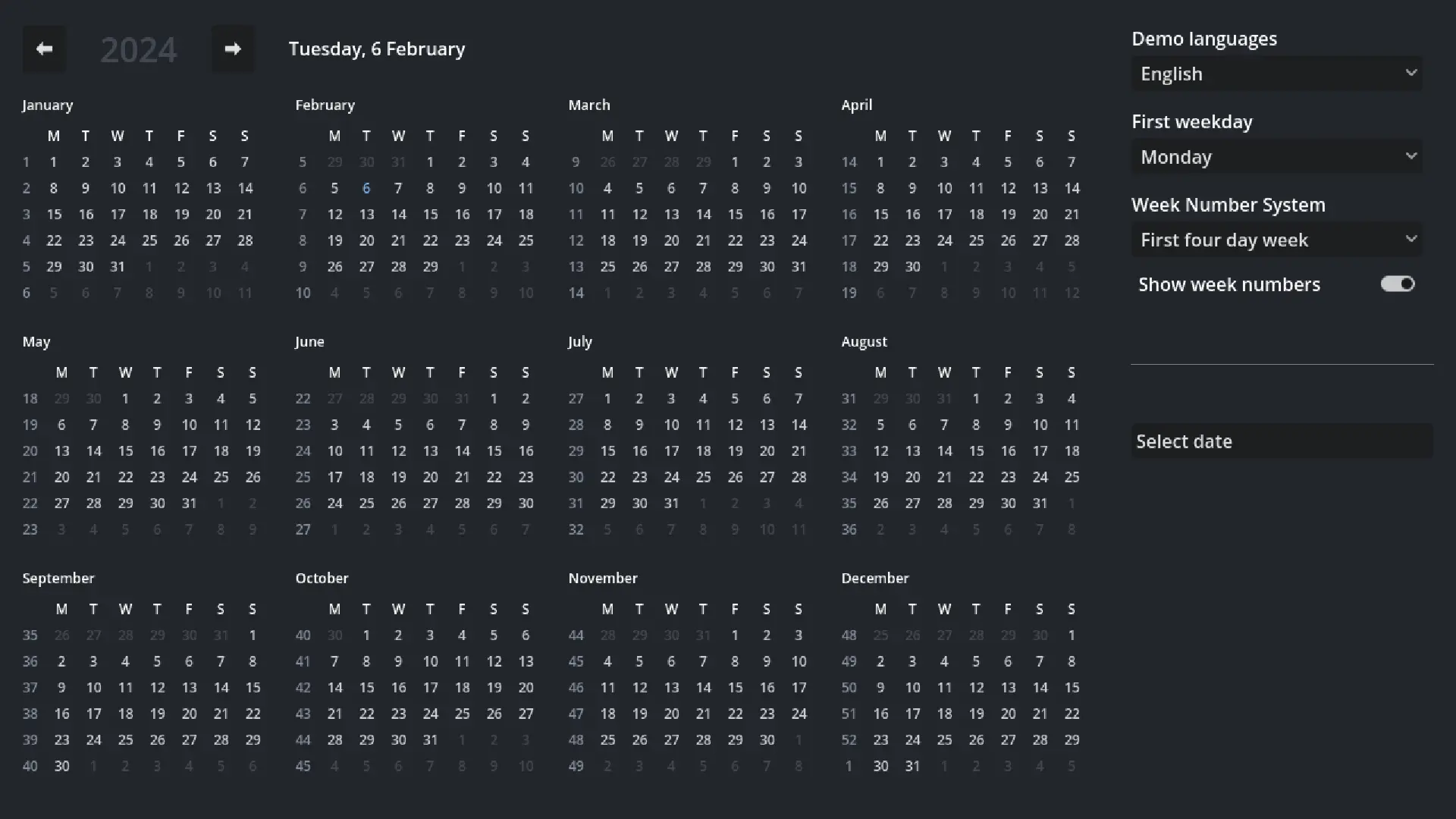Choose 31 October in the calendar

[430, 739]
